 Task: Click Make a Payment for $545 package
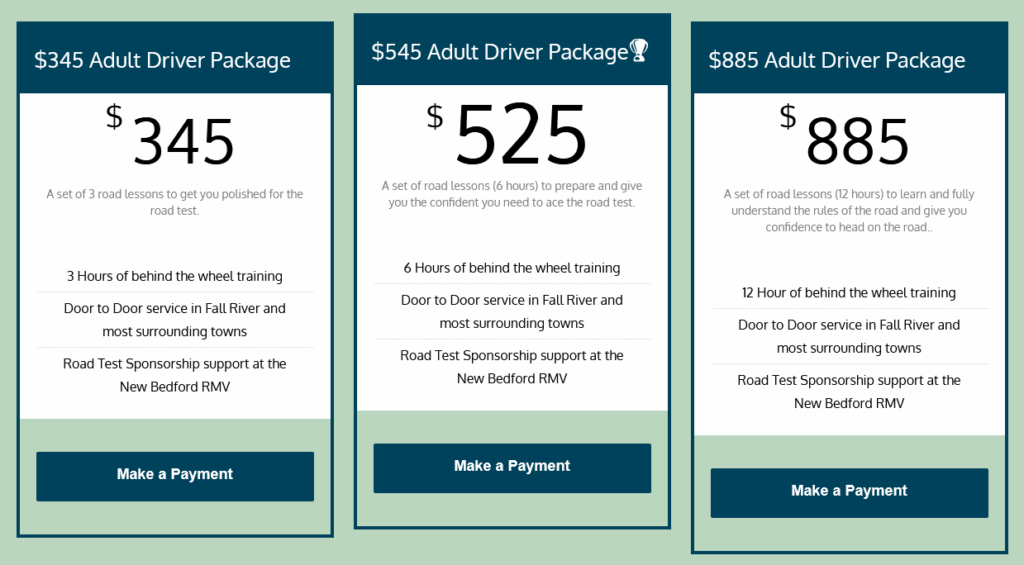click(x=512, y=468)
